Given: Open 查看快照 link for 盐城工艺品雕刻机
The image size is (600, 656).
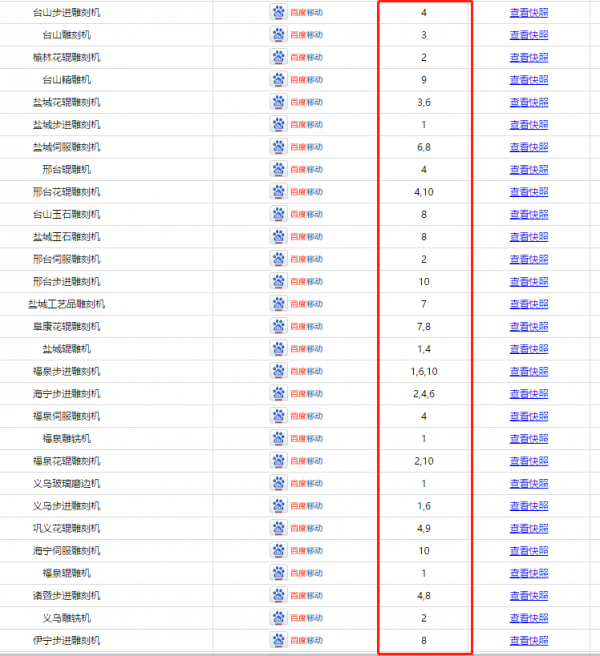Looking at the screenshot, I should pos(529,304).
